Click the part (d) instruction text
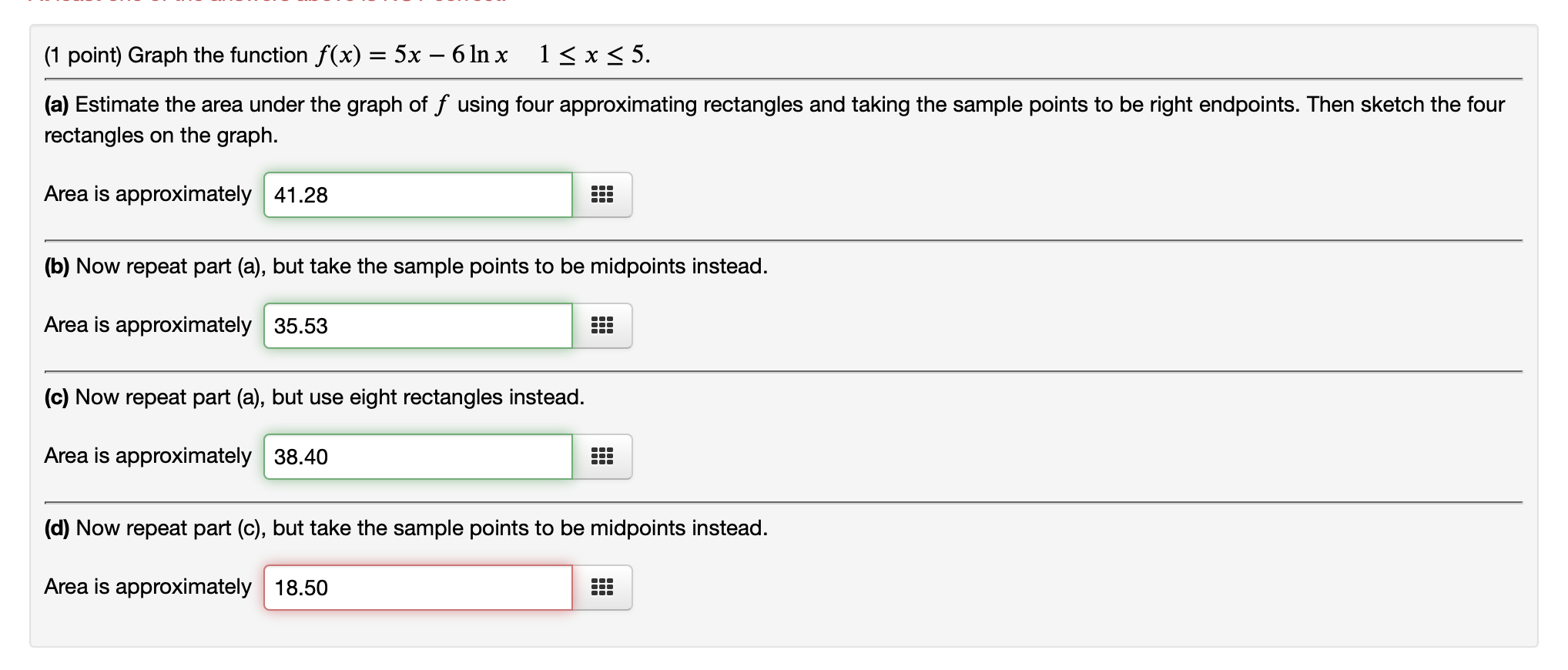Image resolution: width=1568 pixels, height=670 pixels. pyautogui.click(x=404, y=528)
